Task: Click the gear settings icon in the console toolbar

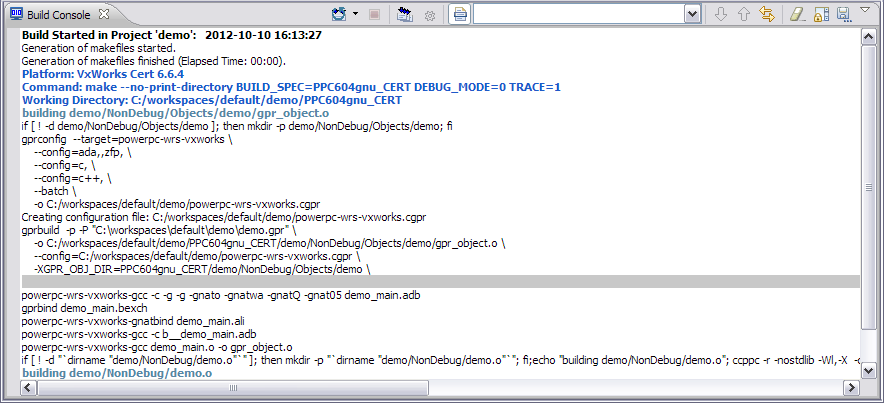Action: tap(430, 15)
